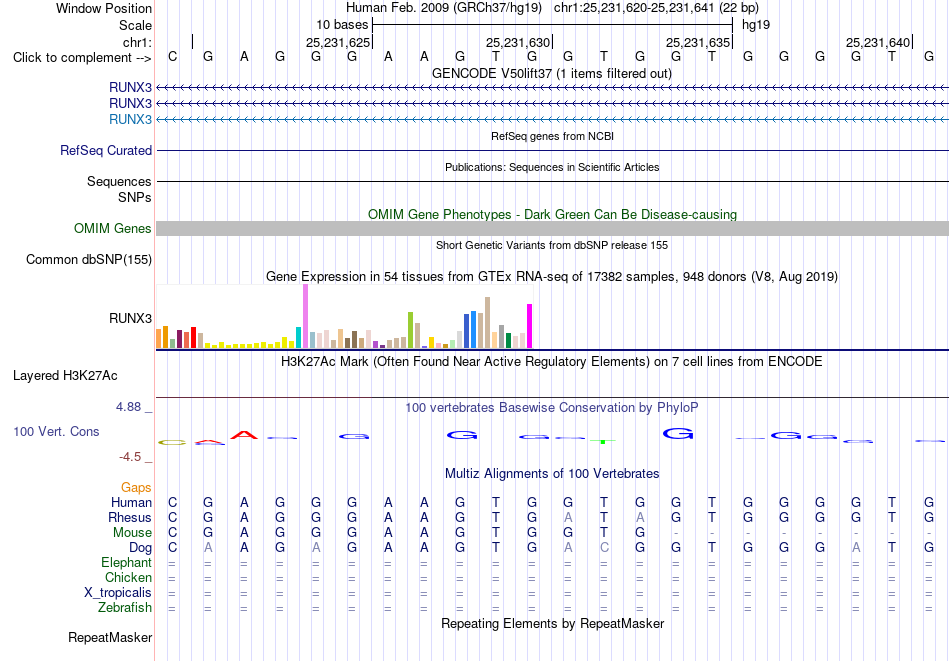Click the chr1:25,231,620-25,231,641 position text
Screen dimensions: 950x661
pos(656,8)
